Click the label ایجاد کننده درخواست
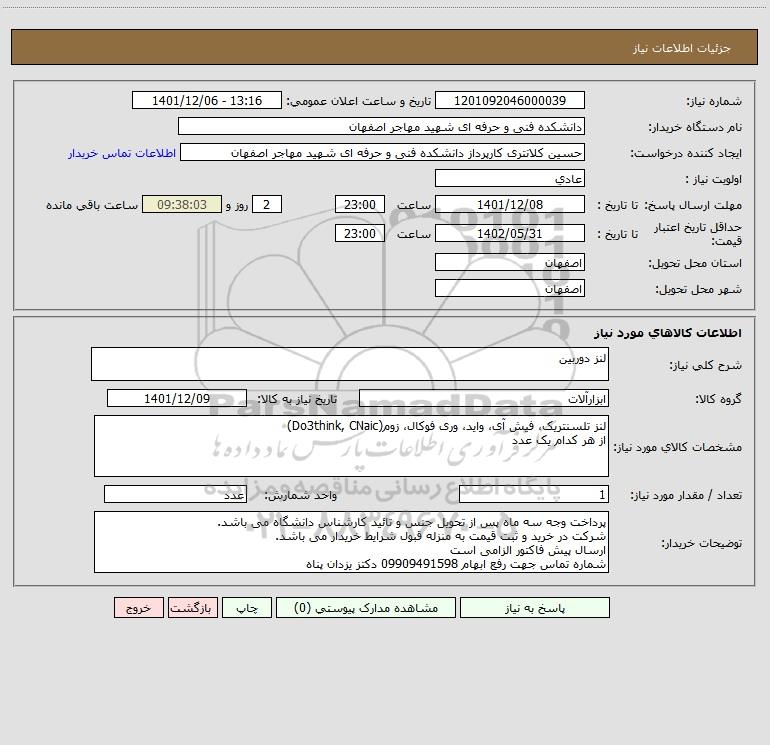Image resolution: width=770 pixels, height=745 pixels. coord(686,153)
